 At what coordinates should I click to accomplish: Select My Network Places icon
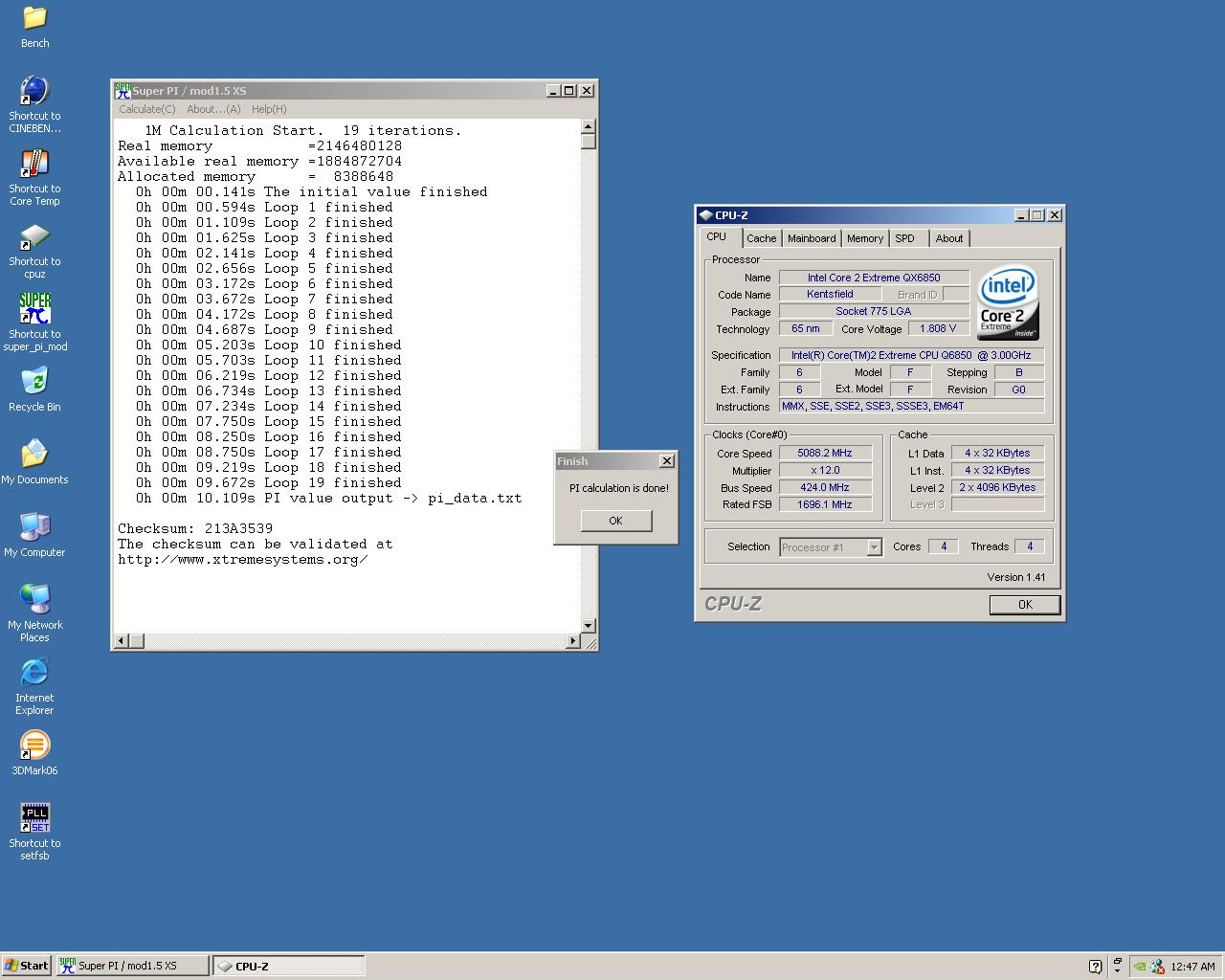click(x=34, y=600)
